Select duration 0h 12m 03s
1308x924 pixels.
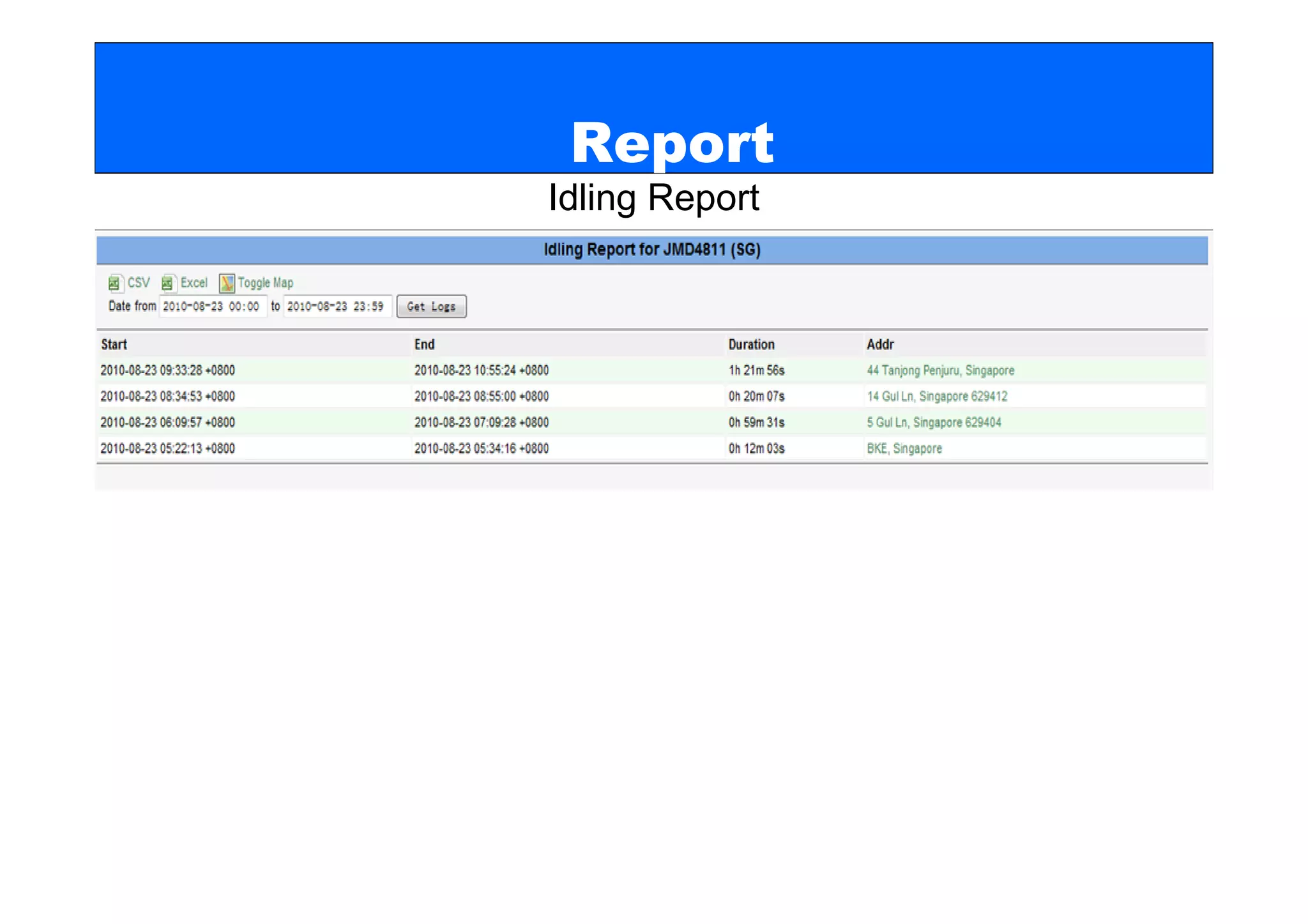tap(757, 448)
